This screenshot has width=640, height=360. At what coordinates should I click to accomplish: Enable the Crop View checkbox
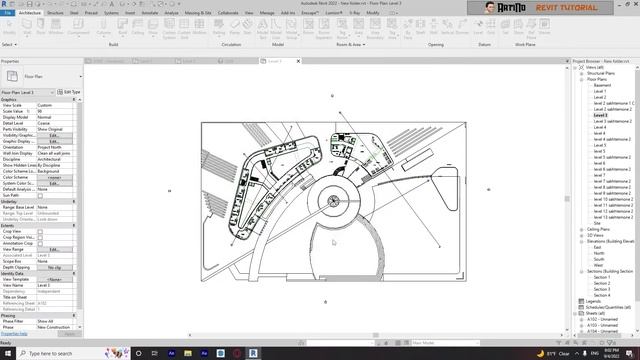pos(40,231)
